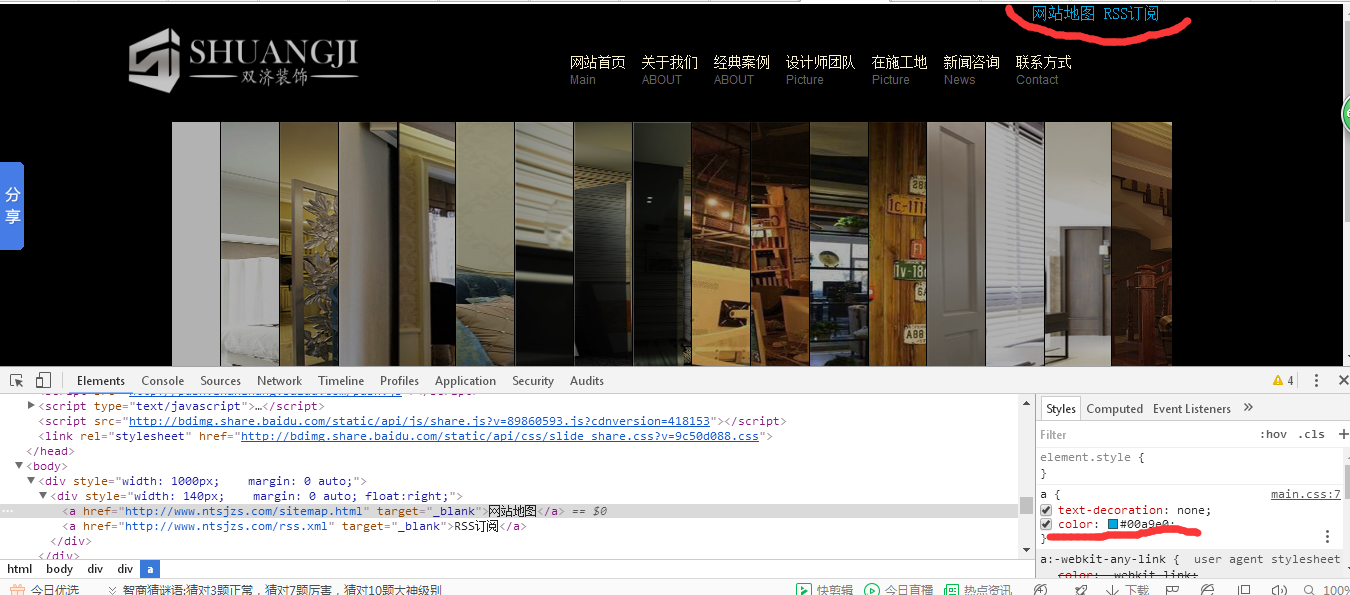Image resolution: width=1350 pixels, height=595 pixels.
Task: Open the Timeline tab
Action: click(341, 381)
